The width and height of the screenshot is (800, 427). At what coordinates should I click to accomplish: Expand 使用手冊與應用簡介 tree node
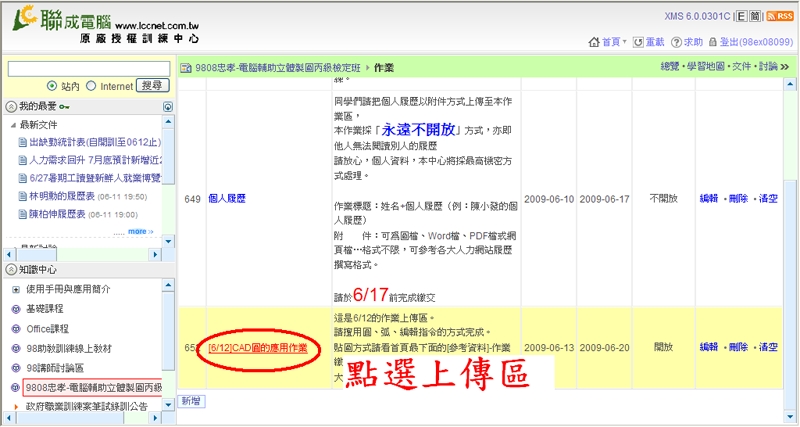point(15,289)
